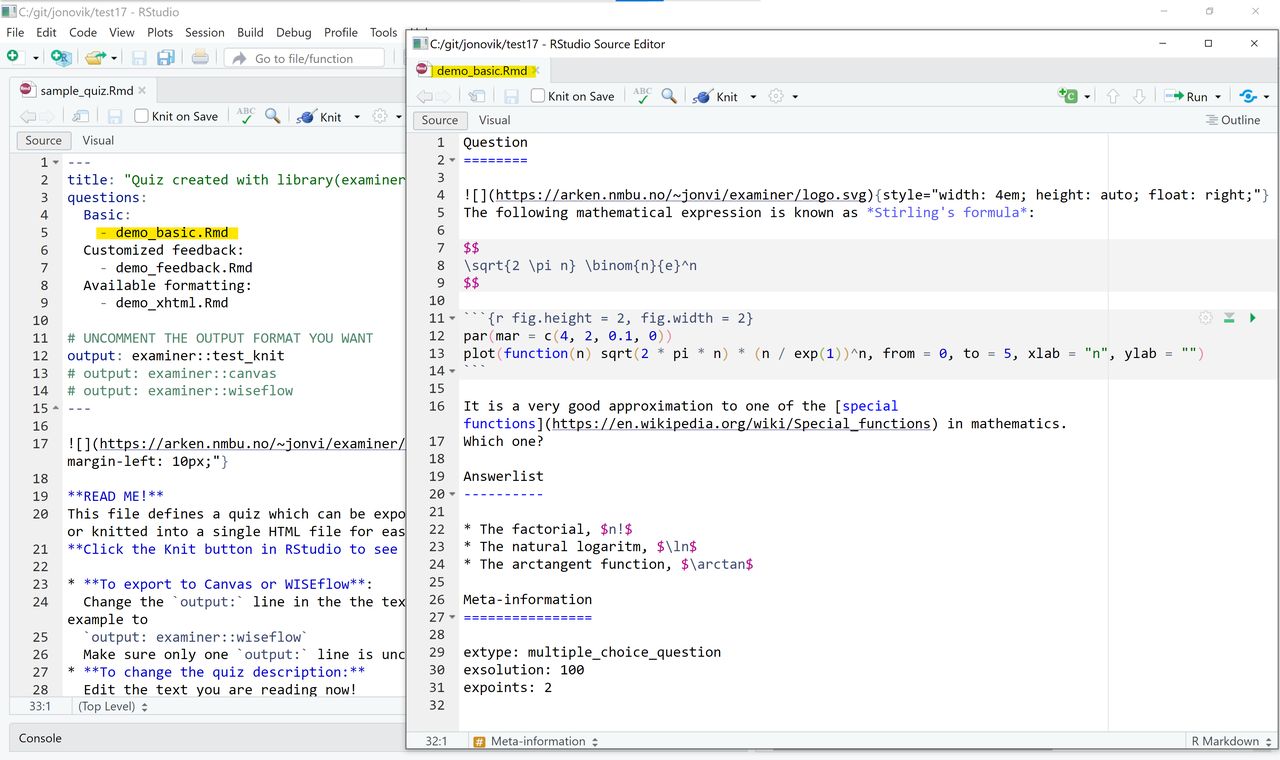
Task: Click main toolbar Save icon
Action: pyautogui.click(x=139, y=58)
